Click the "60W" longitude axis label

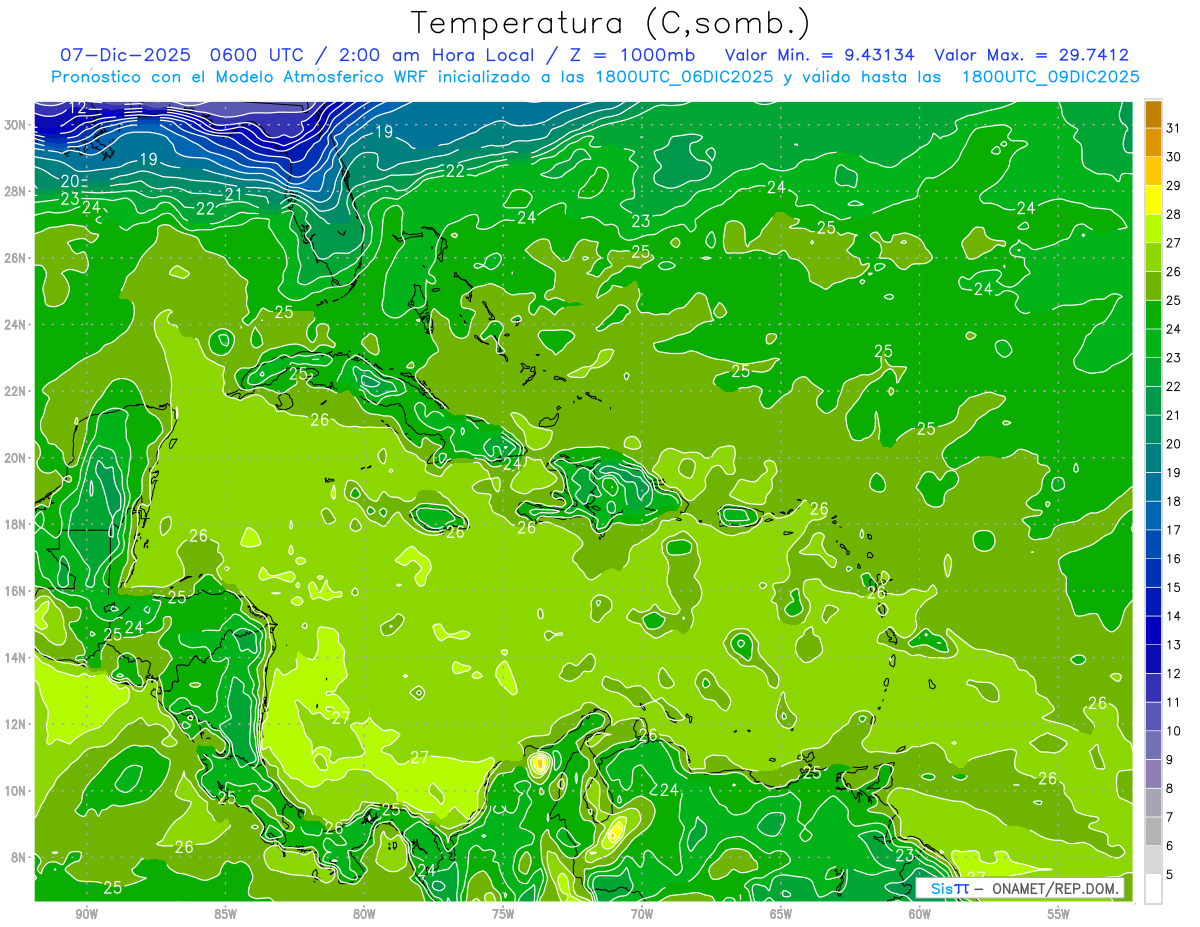coord(919,914)
